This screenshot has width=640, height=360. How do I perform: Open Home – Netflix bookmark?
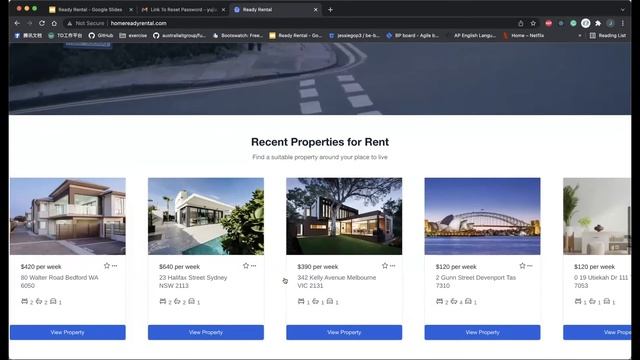pos(523,36)
